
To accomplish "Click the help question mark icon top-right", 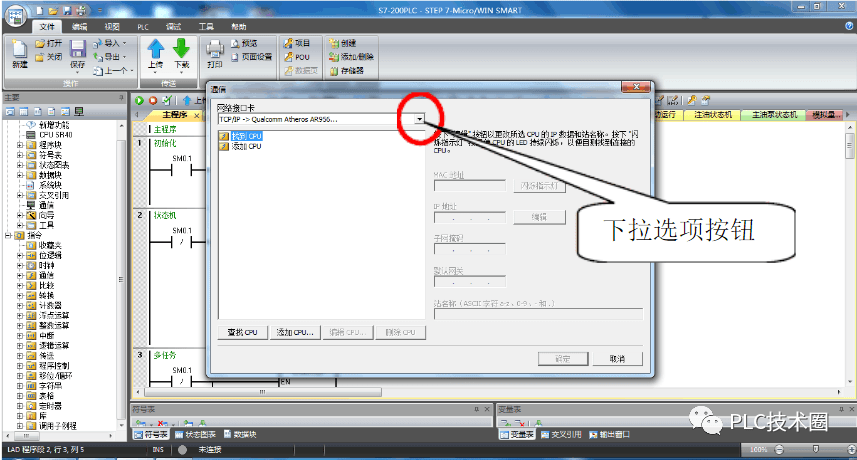I will click(x=849, y=26).
